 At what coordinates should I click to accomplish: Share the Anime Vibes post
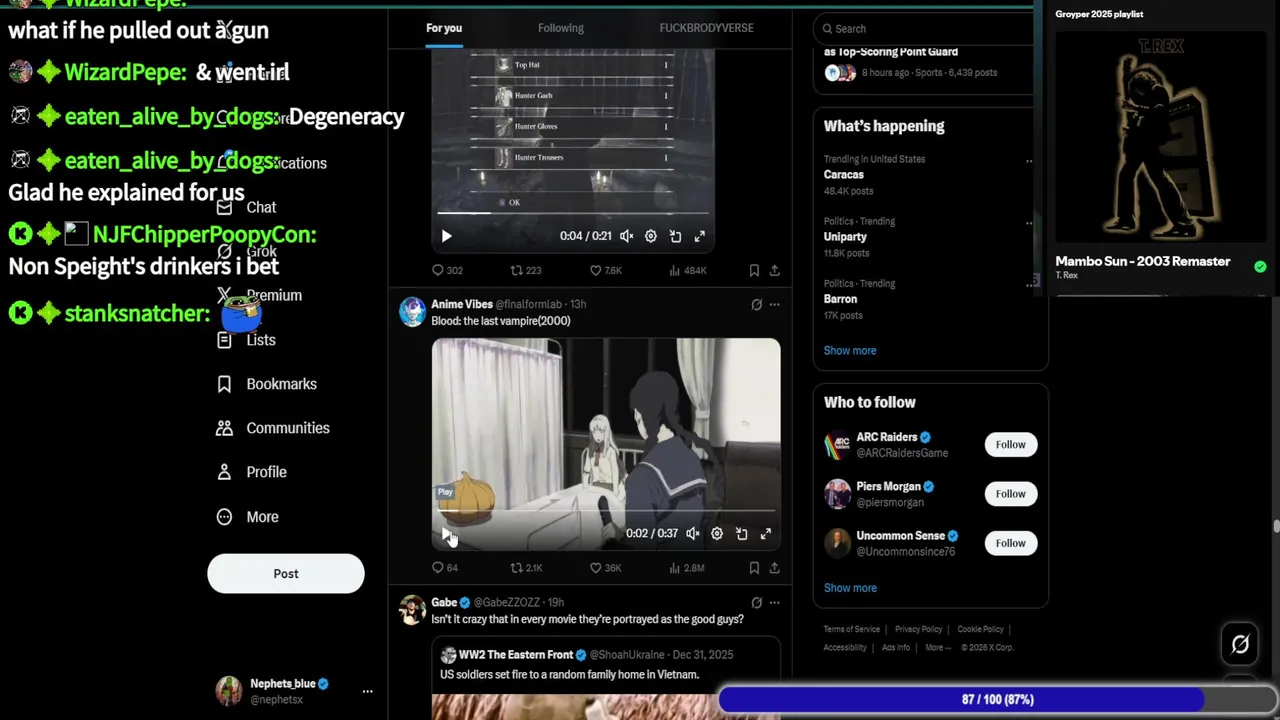(x=774, y=568)
